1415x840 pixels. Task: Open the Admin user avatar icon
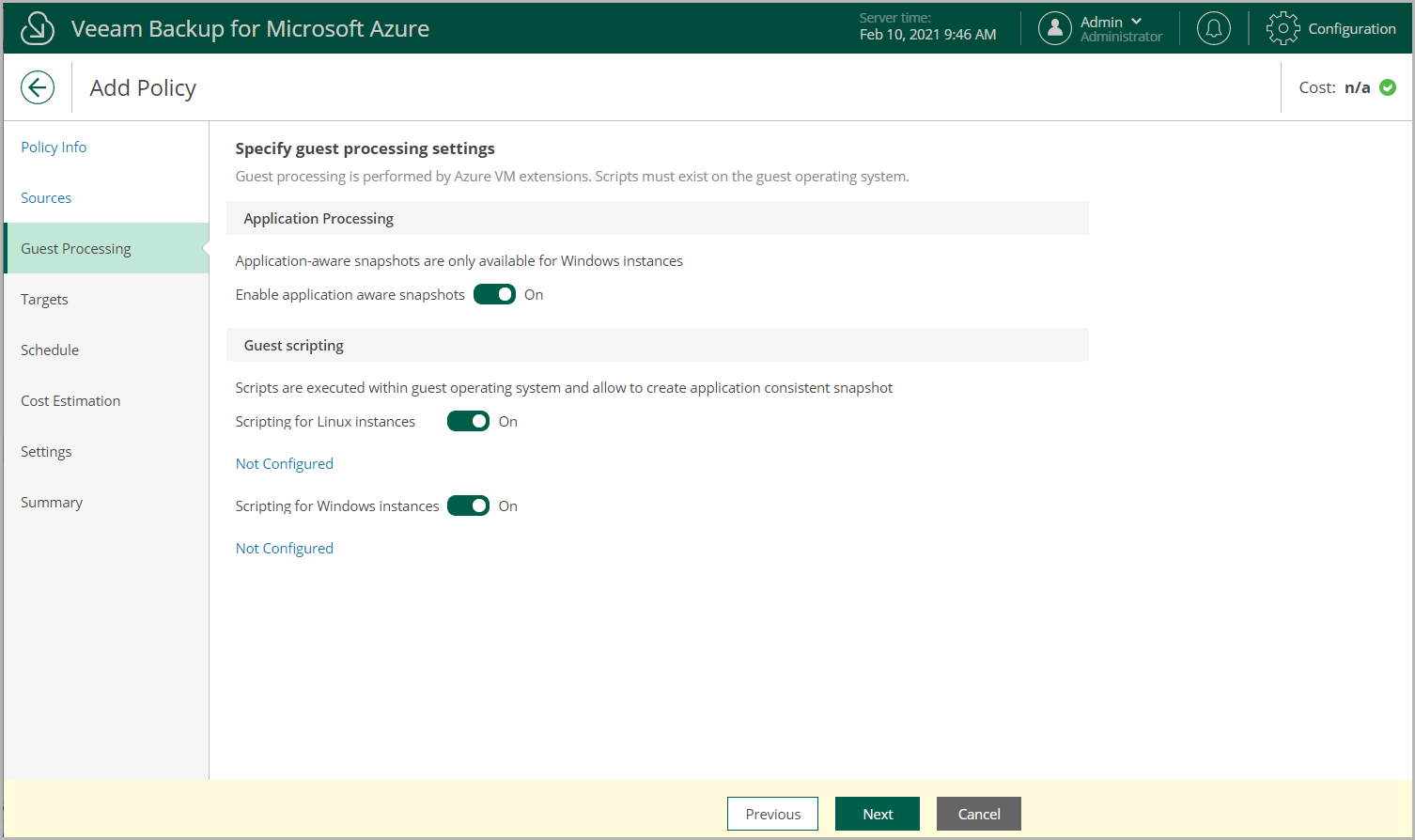click(1055, 28)
